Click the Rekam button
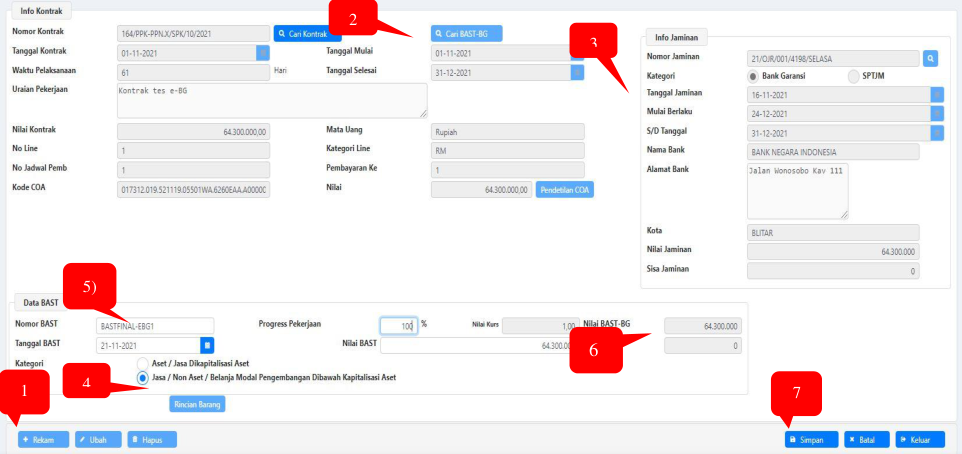This screenshot has height=454, width=962. [x=43, y=439]
